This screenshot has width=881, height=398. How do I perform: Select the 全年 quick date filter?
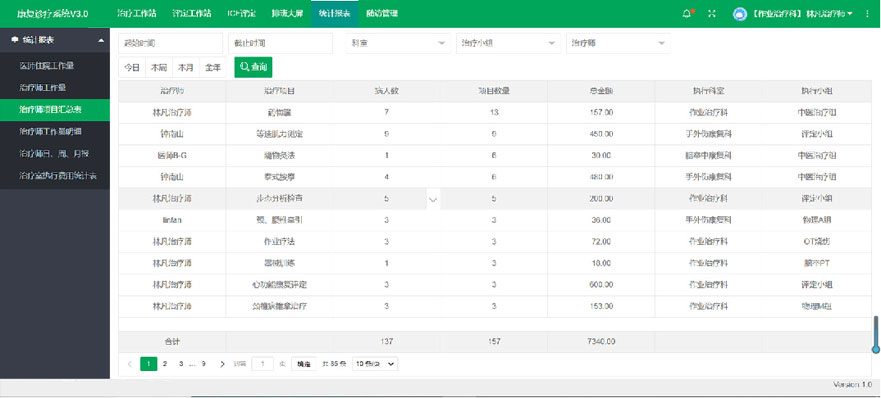pos(213,67)
